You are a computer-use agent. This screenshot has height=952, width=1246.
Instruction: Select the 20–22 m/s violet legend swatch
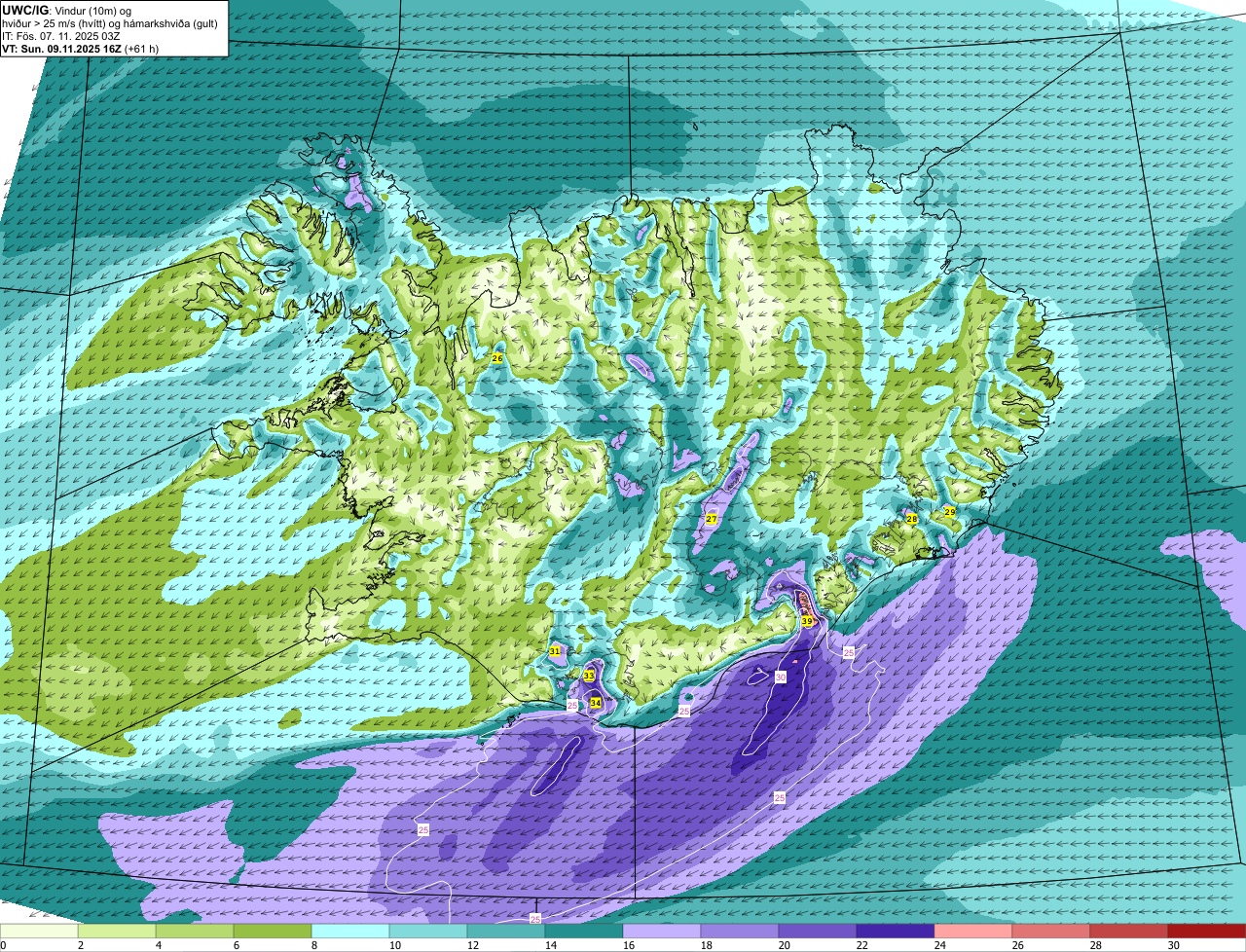click(x=818, y=932)
